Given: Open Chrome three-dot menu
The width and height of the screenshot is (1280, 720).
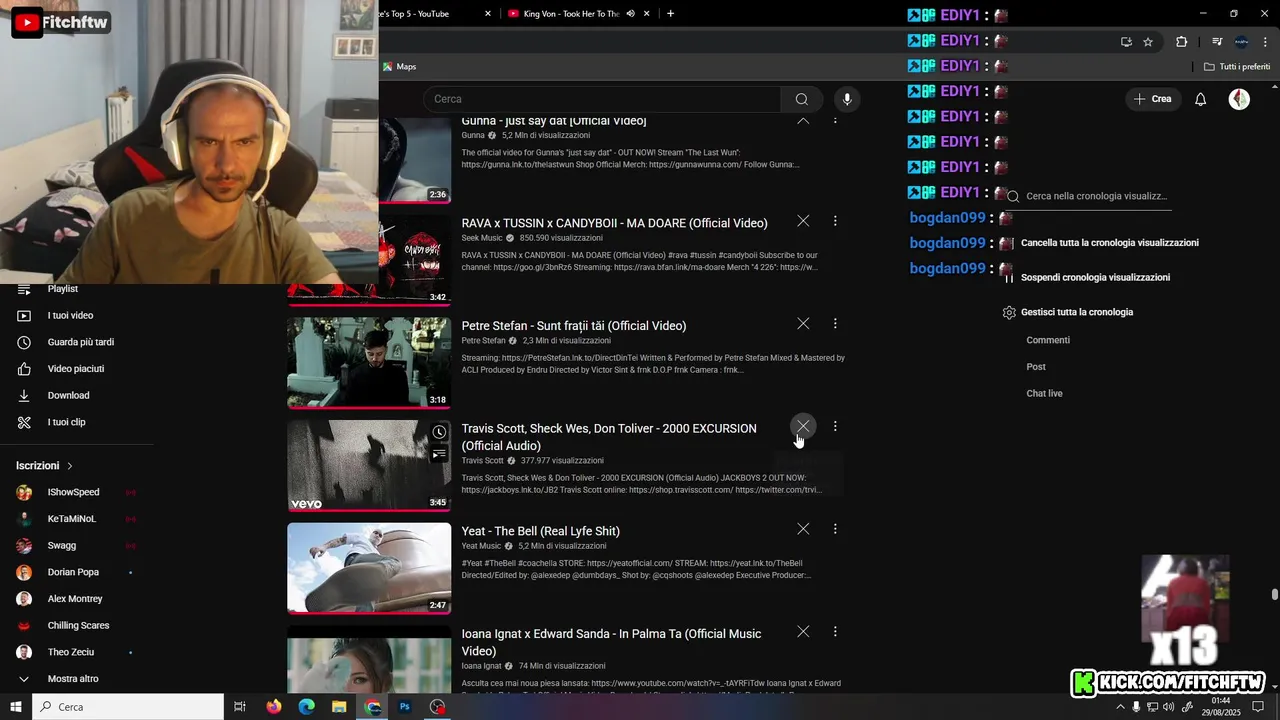Looking at the screenshot, I should 1265,42.
